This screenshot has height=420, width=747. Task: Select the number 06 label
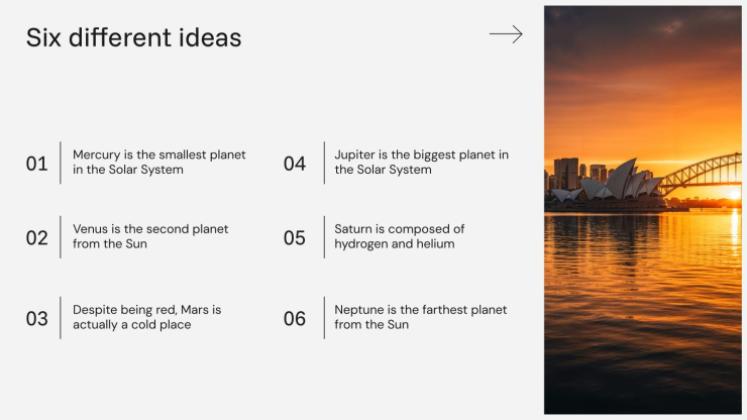point(294,319)
